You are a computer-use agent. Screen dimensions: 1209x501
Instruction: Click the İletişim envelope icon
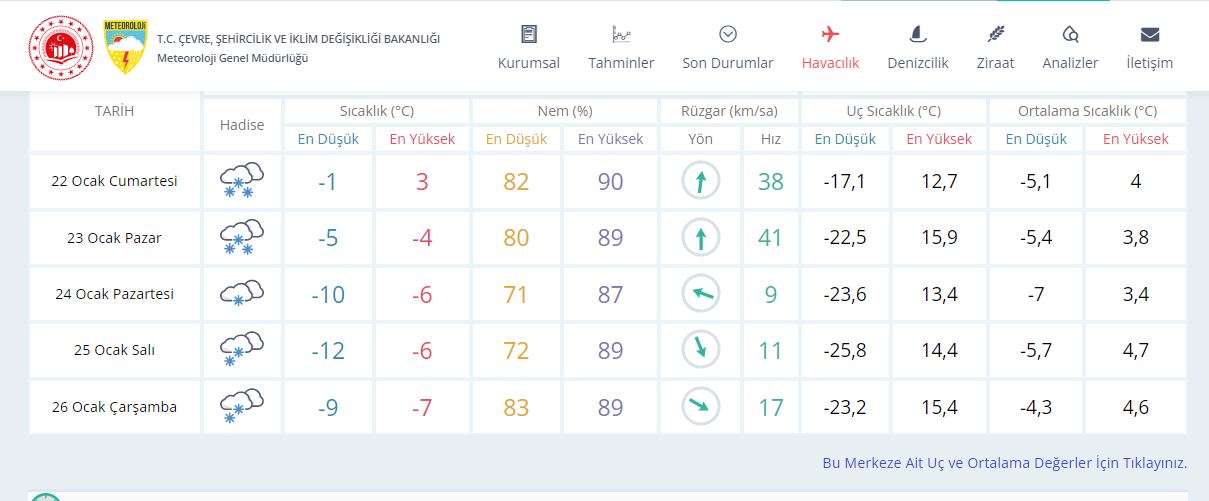pos(1150,35)
